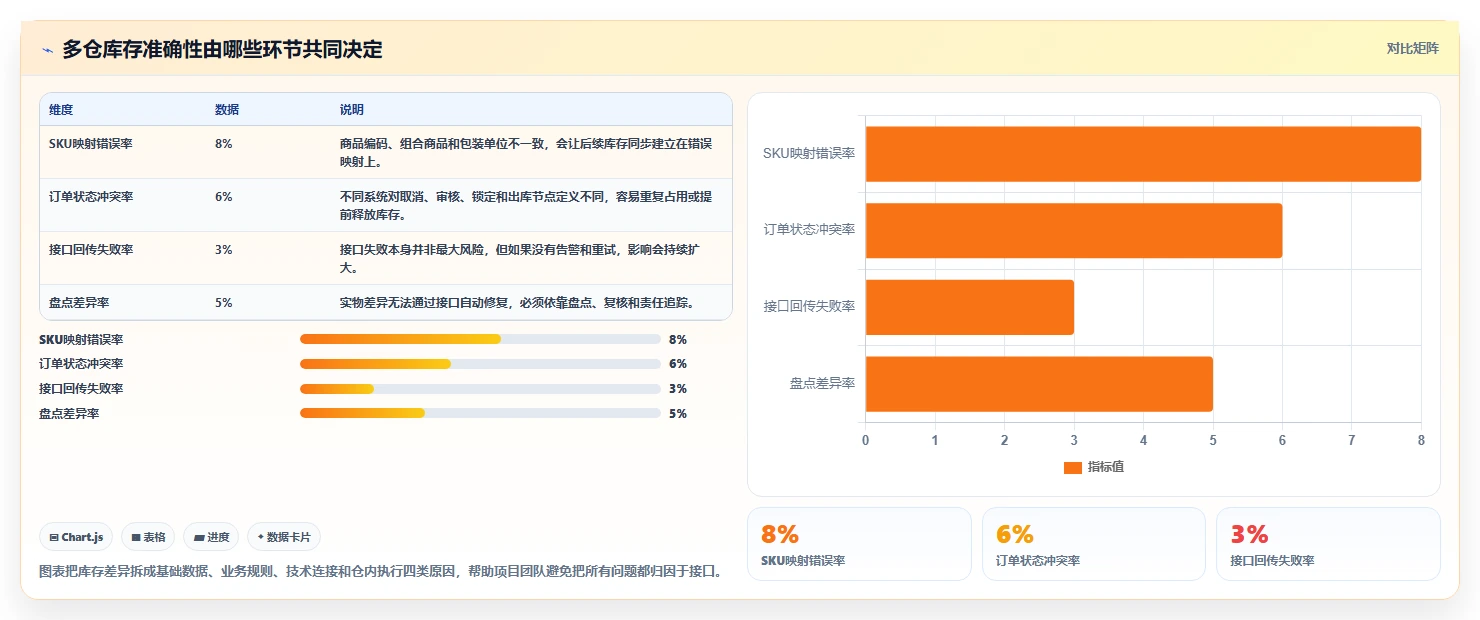The height and width of the screenshot is (620, 1480).
Task: Click the description starting 不同系统对取消
Action: click(x=526, y=205)
